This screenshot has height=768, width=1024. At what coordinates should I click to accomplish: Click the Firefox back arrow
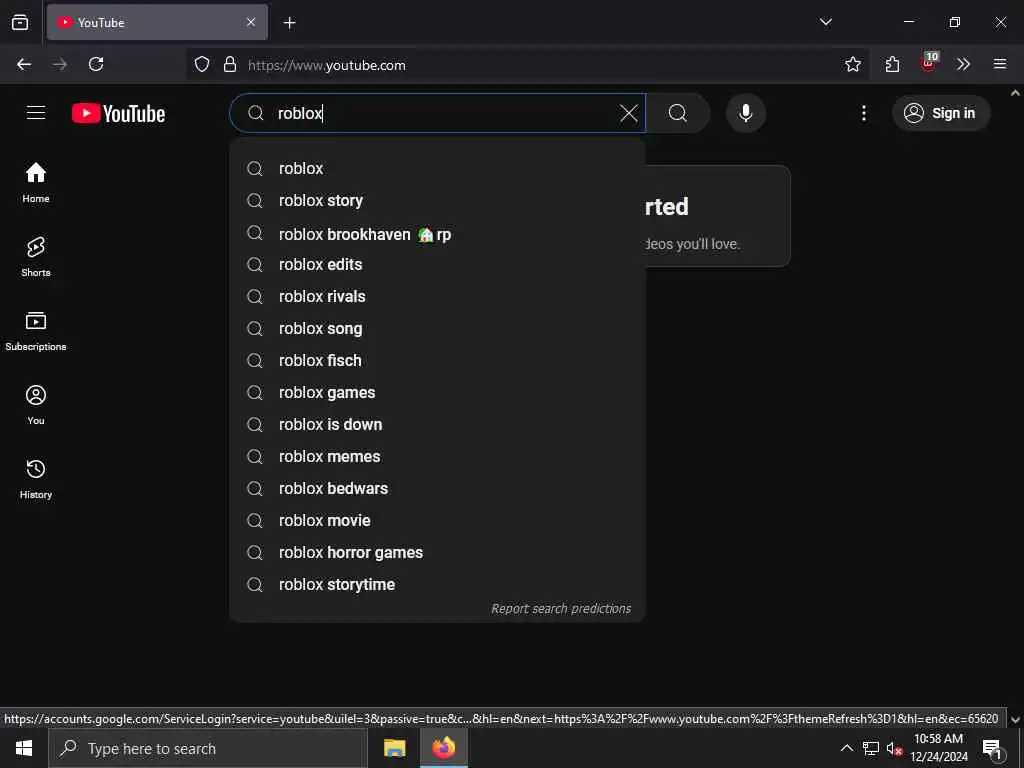pyautogui.click(x=24, y=64)
